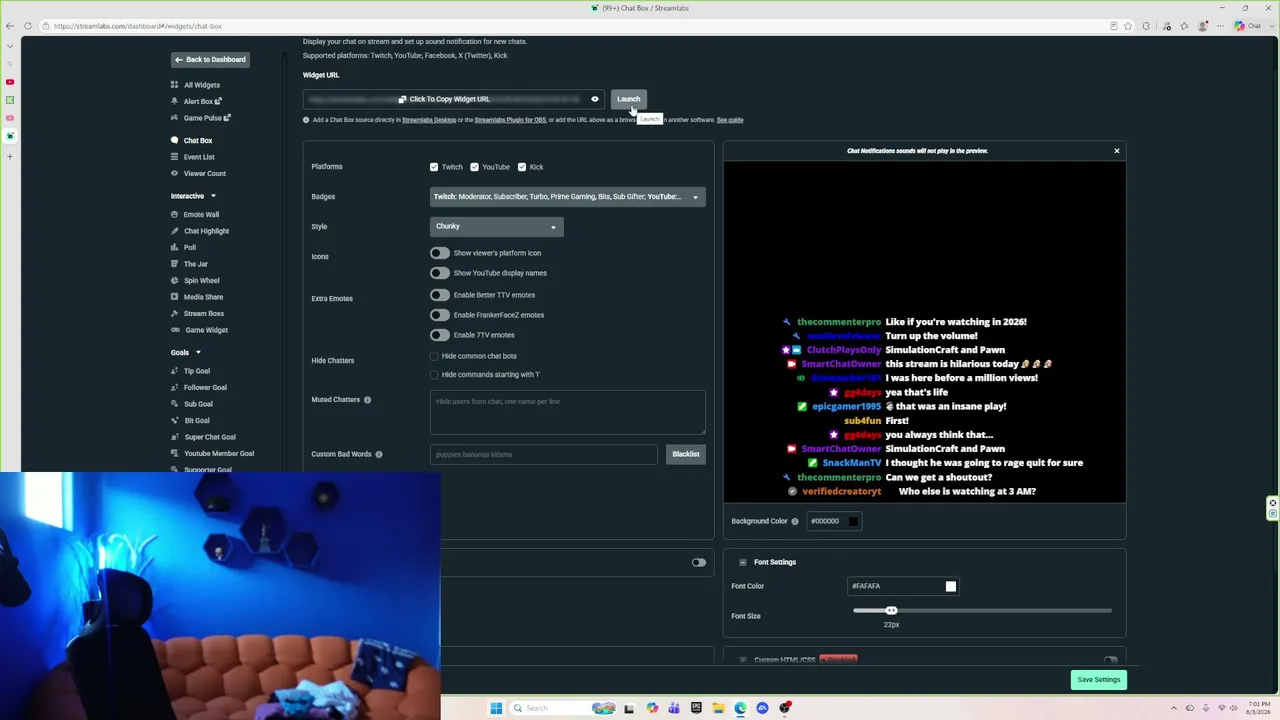1280x720 pixels.
Task: Open Stream Boss widget
Action: [203, 314]
